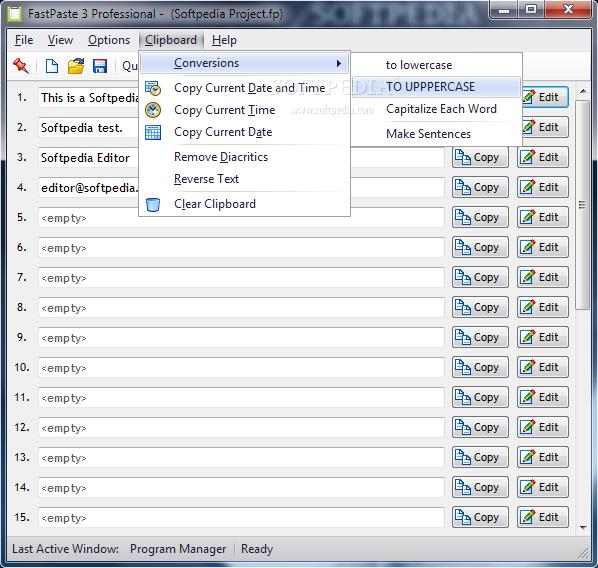Expand the Conversions submenu
This screenshot has height=568, width=598.
(x=244, y=63)
